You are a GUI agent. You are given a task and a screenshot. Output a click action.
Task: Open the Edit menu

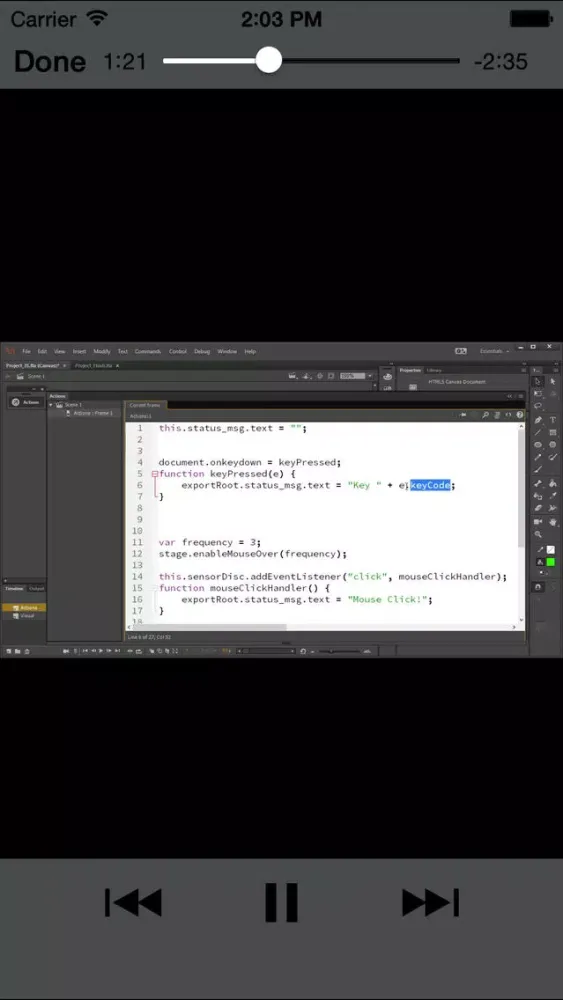coord(42,351)
